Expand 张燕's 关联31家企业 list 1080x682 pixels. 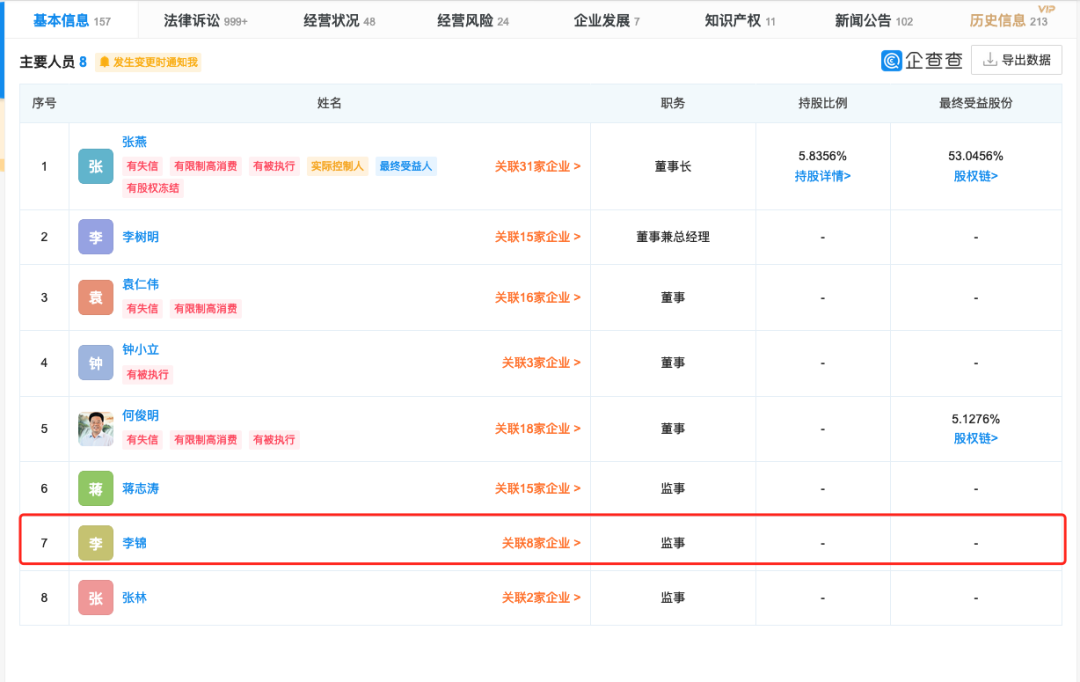[537, 167]
